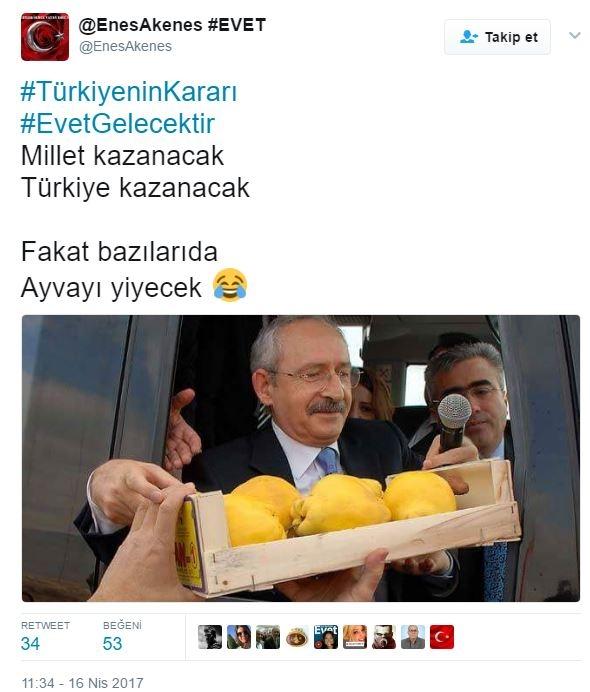Click the tweet timestamp 16 Nis 2017
590x692 pixels.
(x=83, y=683)
